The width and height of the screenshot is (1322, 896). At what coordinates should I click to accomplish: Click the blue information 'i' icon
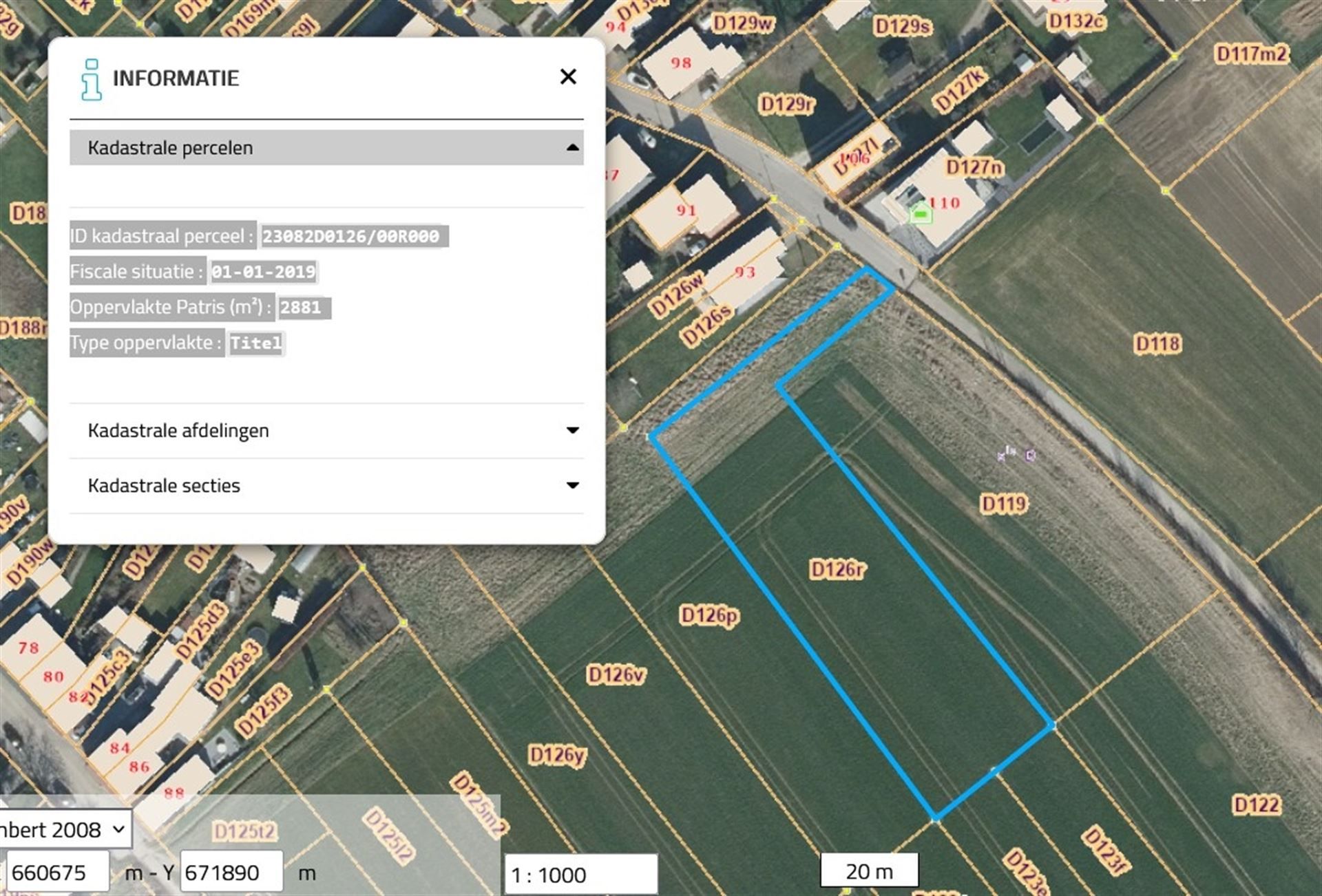click(91, 79)
